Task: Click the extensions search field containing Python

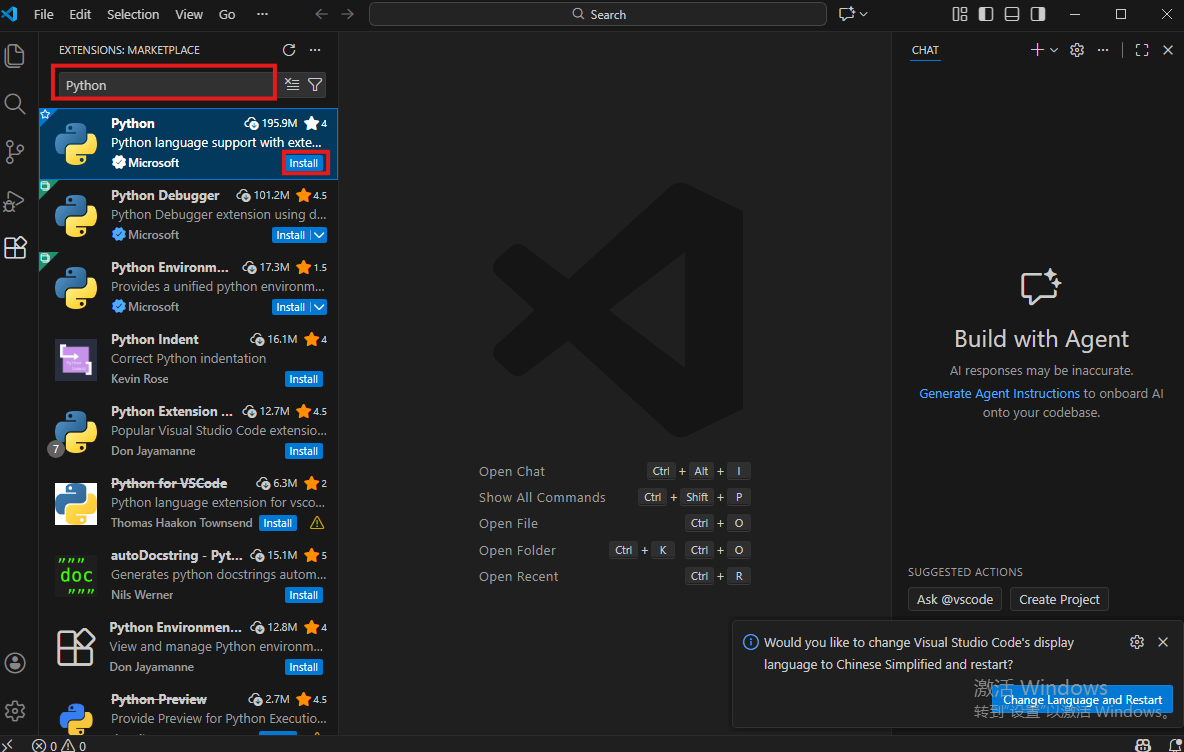Action: (165, 85)
